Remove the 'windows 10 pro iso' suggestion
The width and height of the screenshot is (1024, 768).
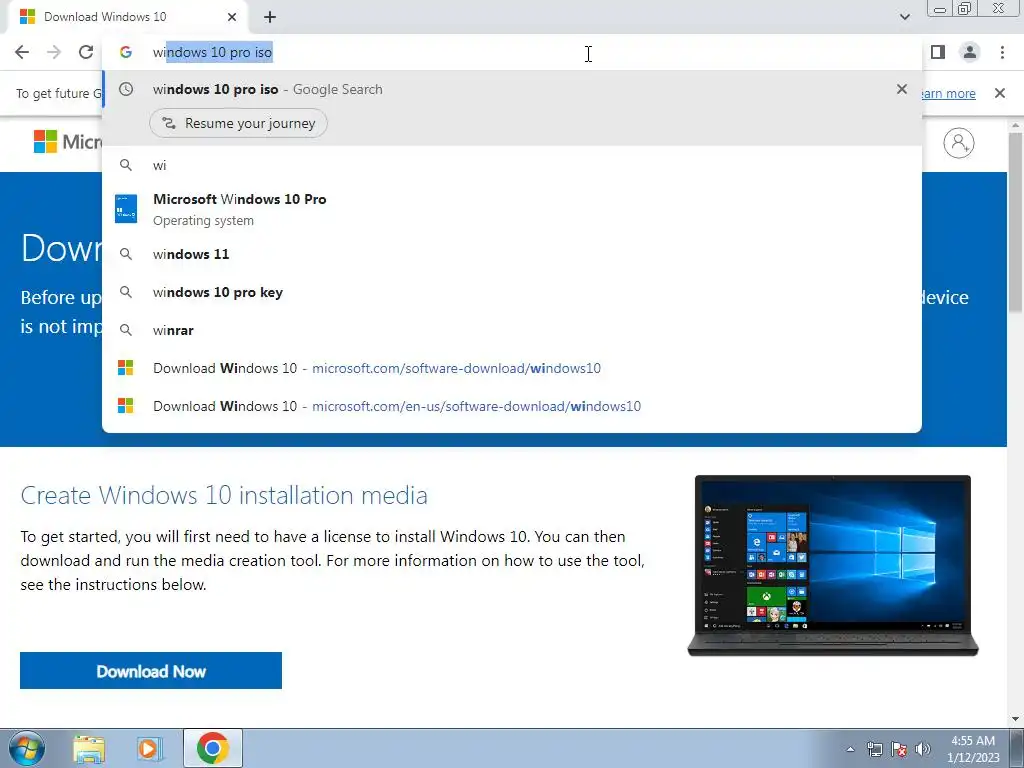[902, 89]
